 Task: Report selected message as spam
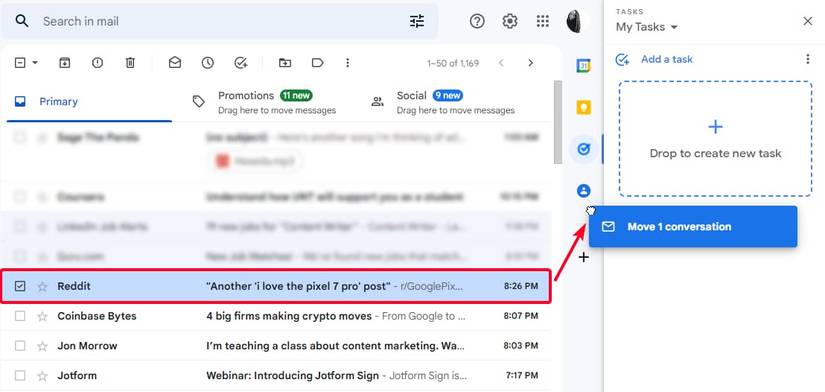(x=97, y=63)
